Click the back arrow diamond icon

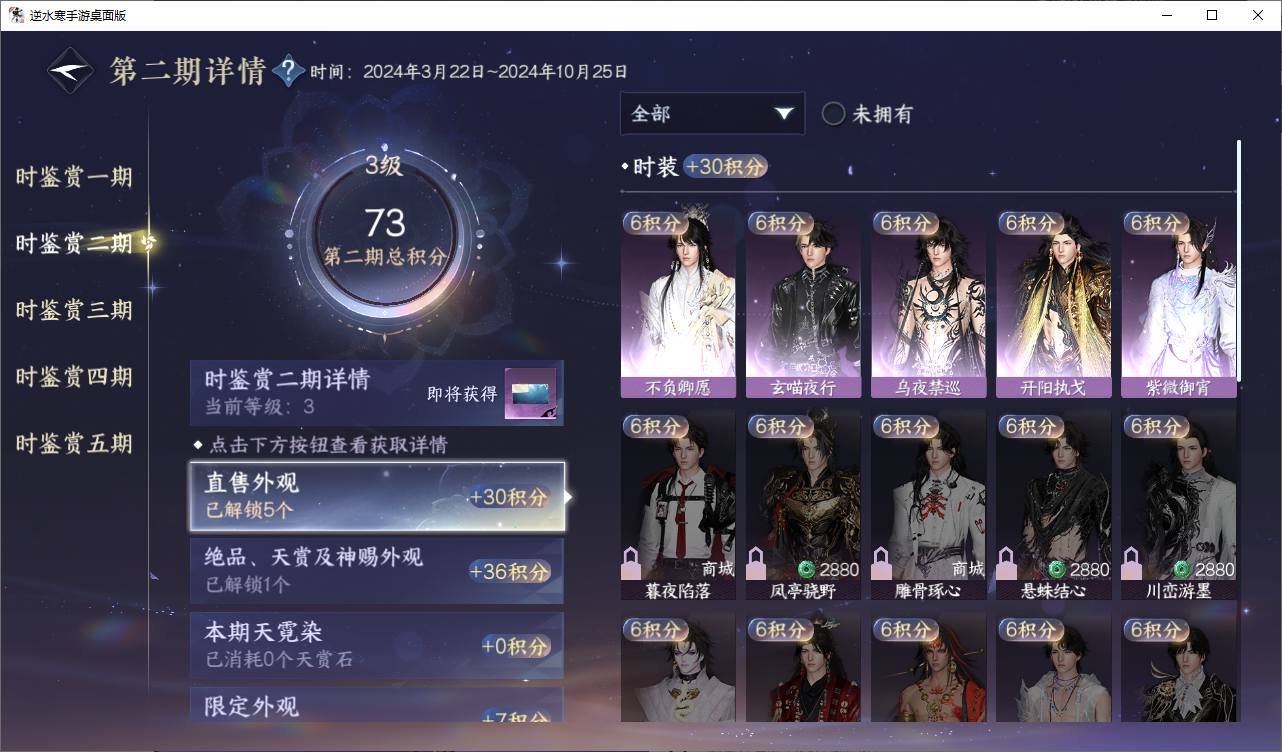71,71
